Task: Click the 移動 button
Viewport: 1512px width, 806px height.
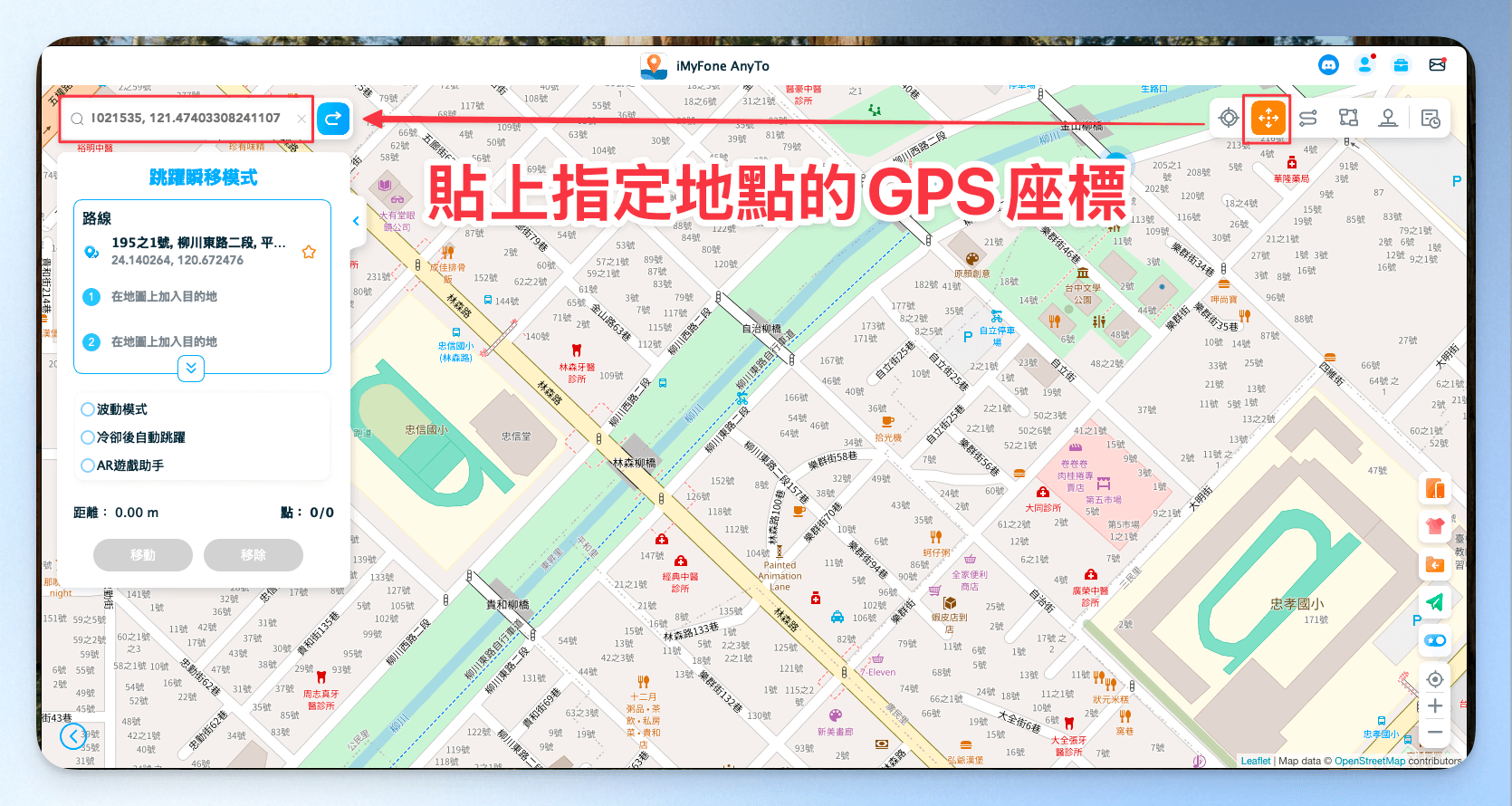Action: pos(143,555)
